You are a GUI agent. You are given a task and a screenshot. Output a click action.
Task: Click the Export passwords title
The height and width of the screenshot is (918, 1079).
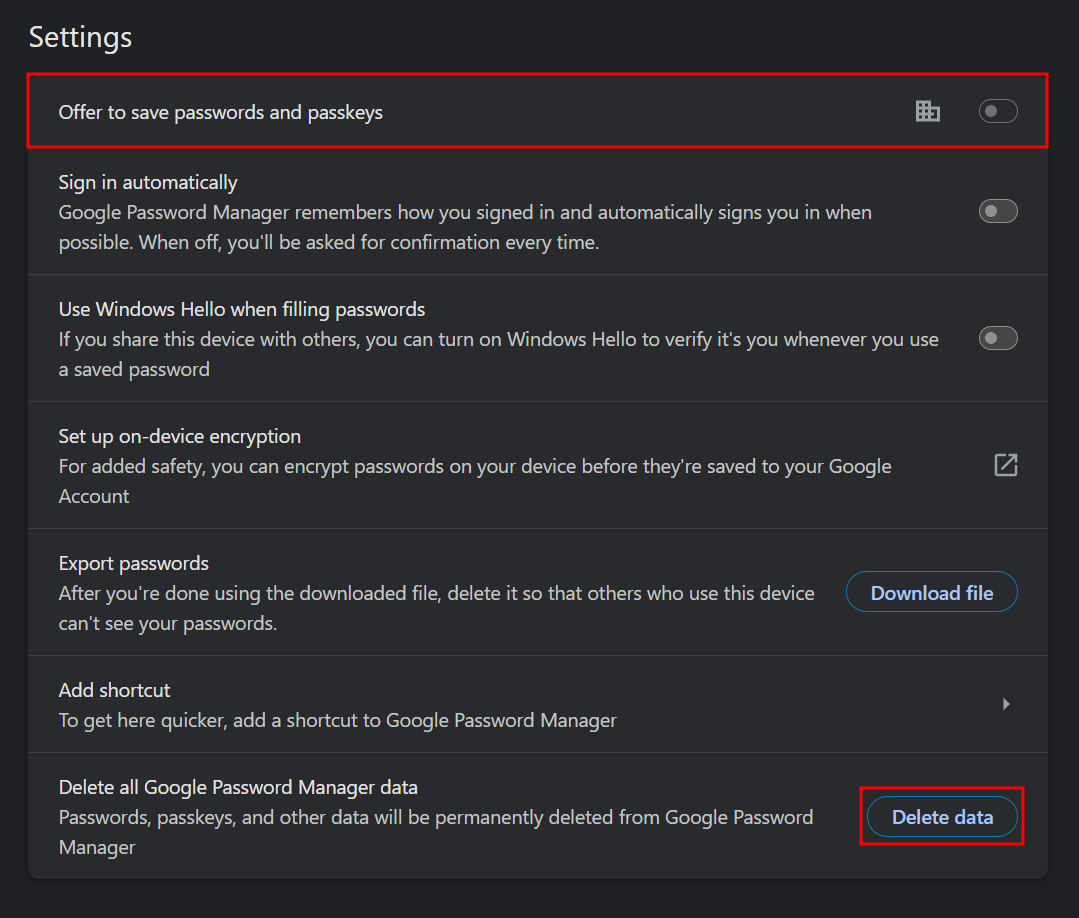pyautogui.click(x=133, y=563)
